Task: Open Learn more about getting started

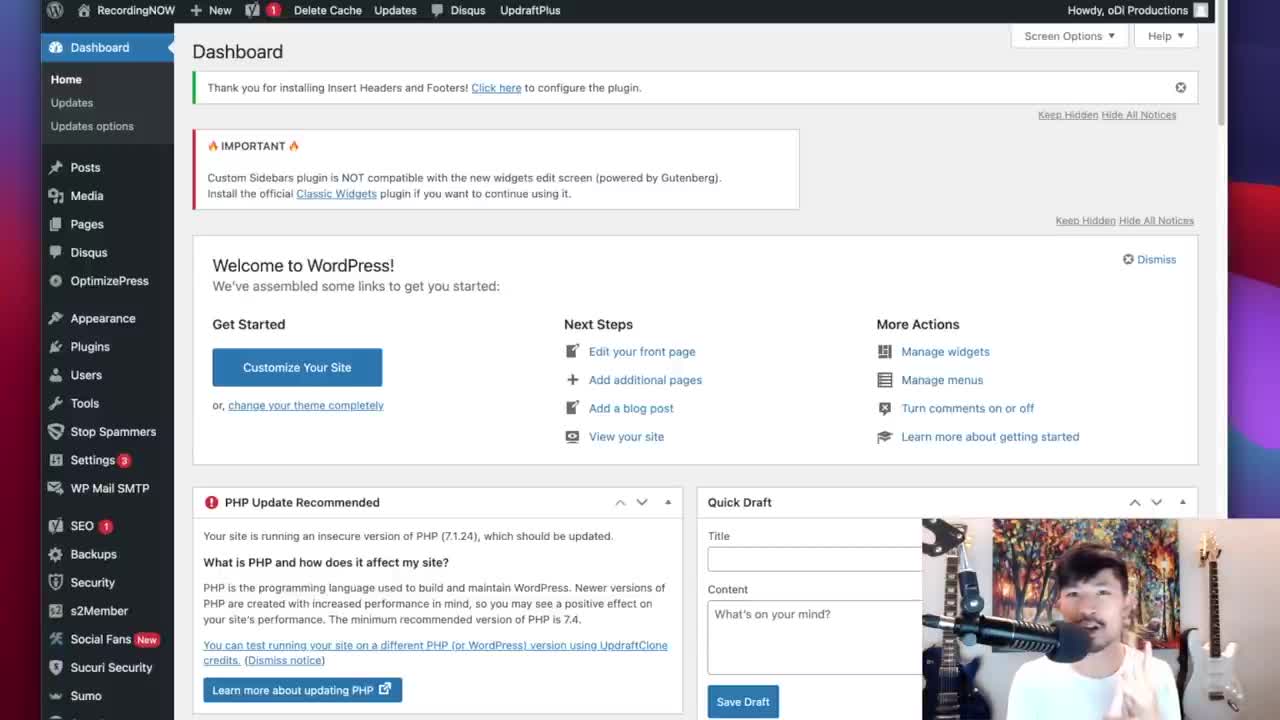Action: [x=990, y=437]
